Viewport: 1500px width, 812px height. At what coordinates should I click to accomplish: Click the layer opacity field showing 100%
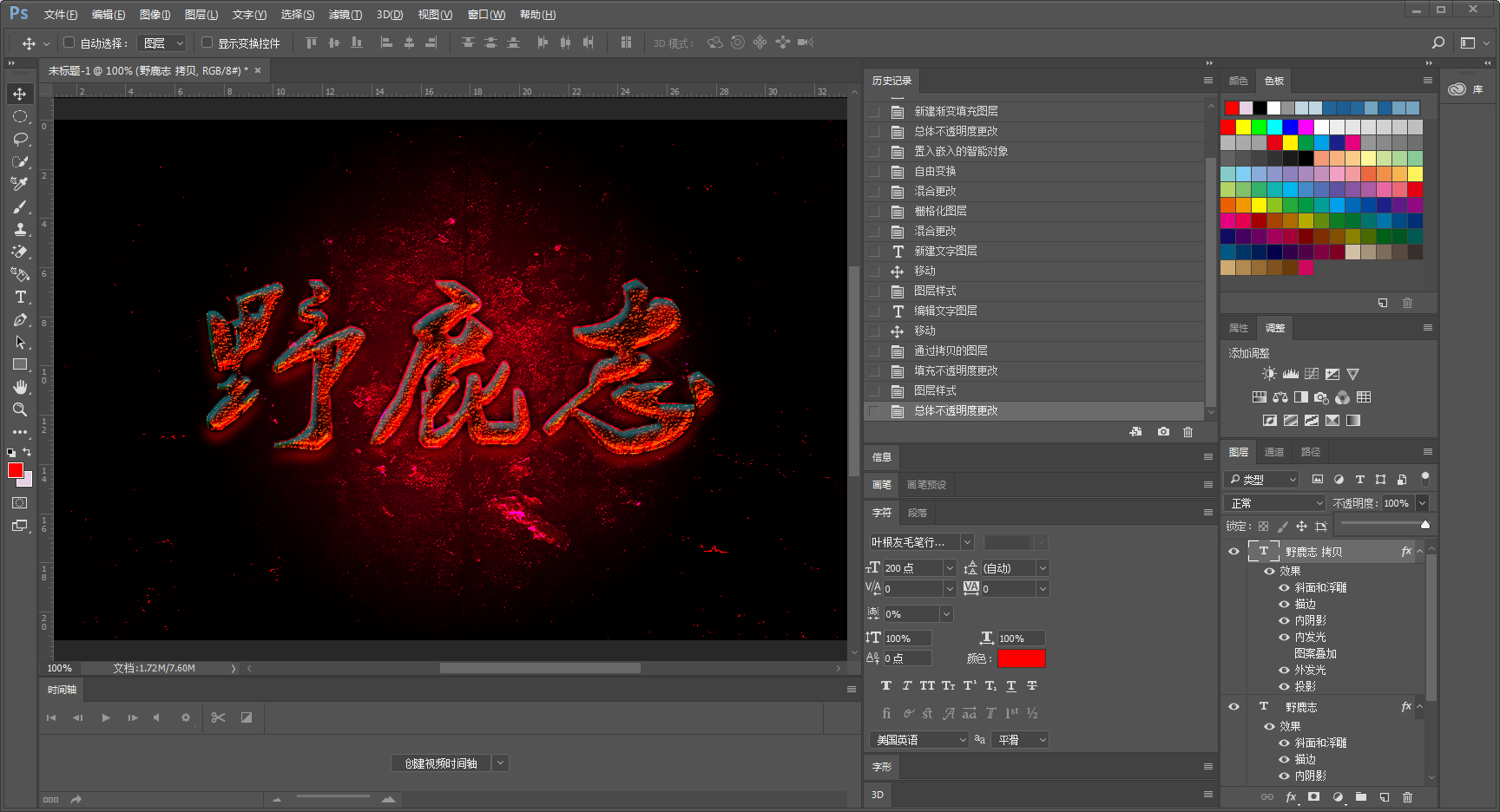tap(1397, 503)
